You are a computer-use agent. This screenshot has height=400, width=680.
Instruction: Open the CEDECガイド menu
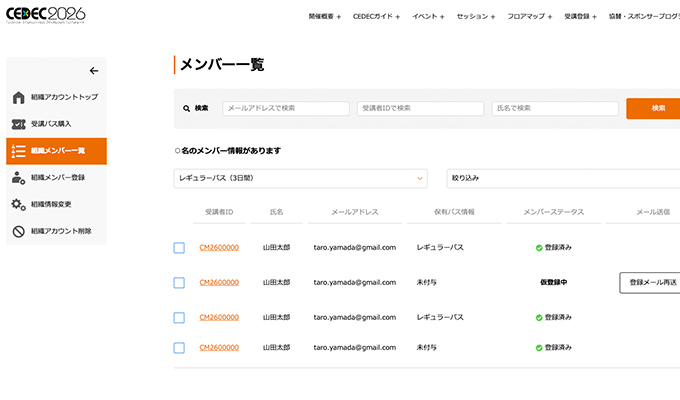tap(376, 16)
